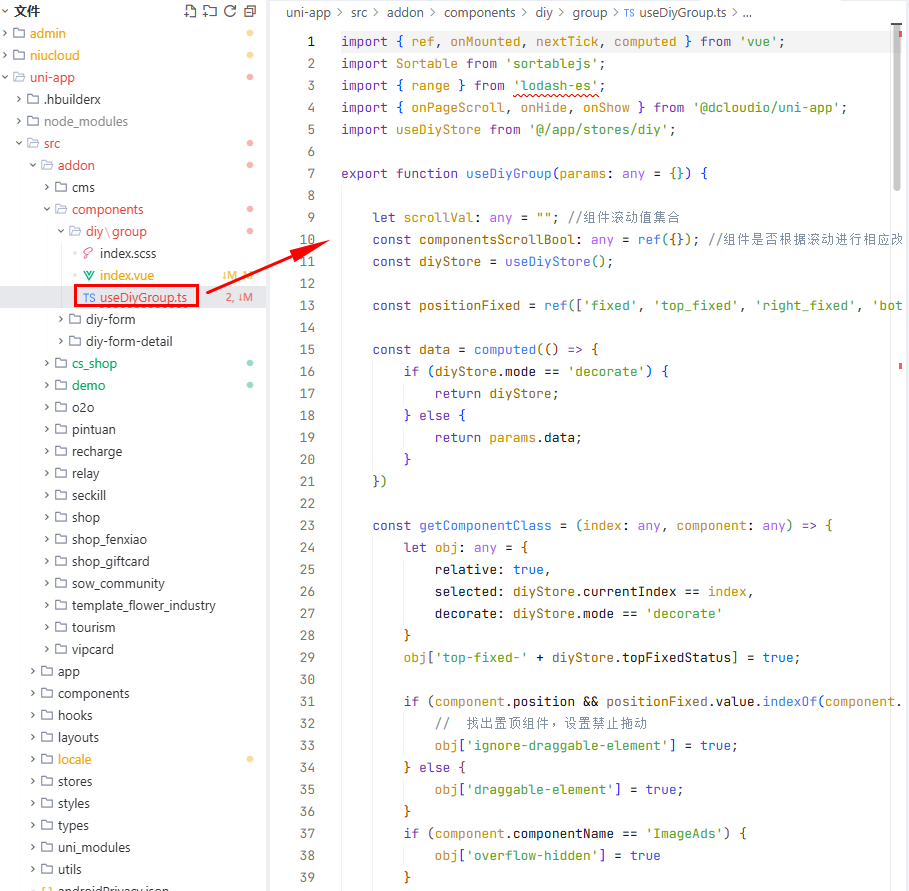
Task: Click the 'addon' breadcrumb segment
Action: [x=405, y=13]
